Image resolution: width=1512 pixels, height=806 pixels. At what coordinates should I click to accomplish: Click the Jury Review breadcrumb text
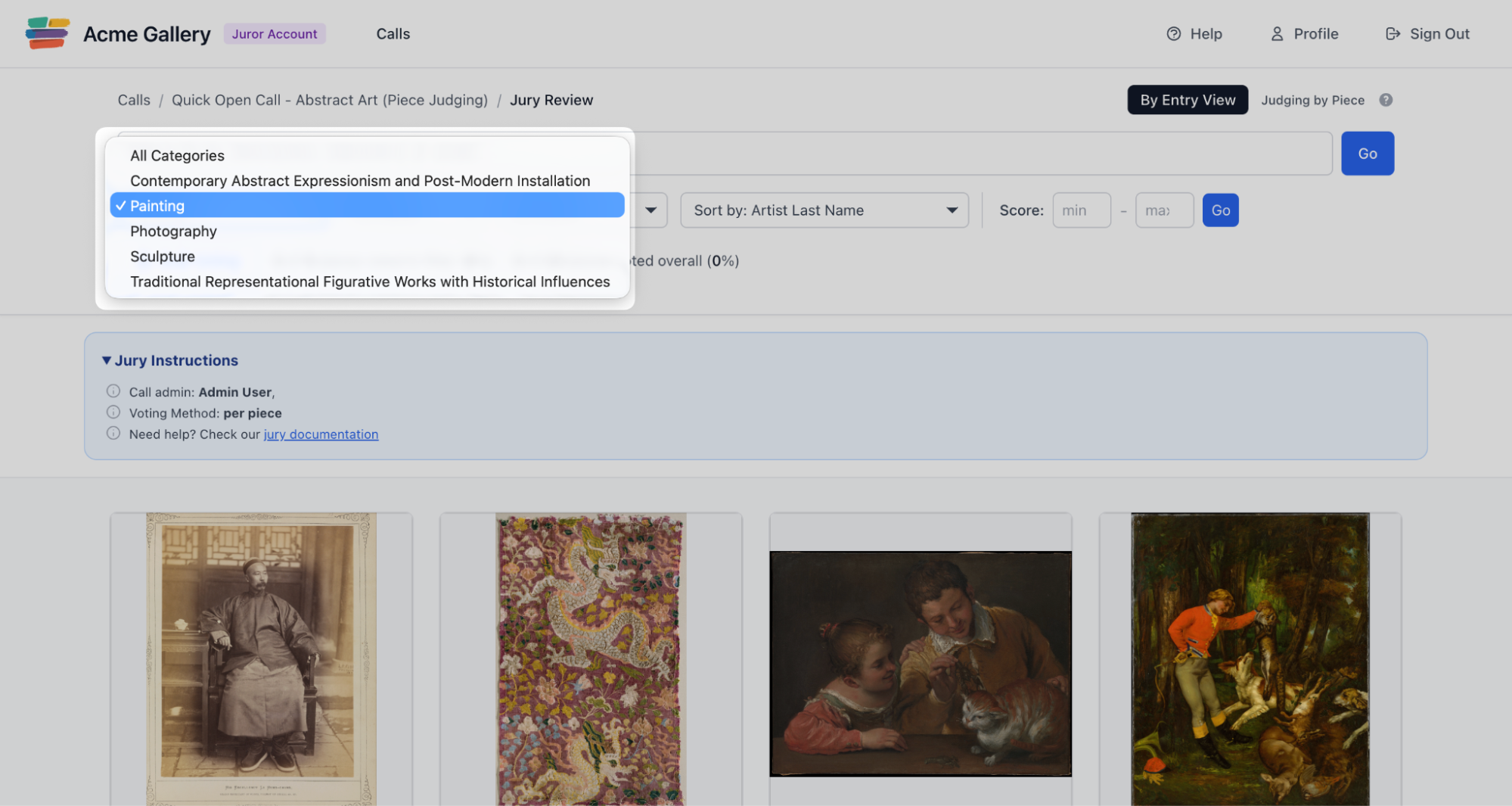(x=551, y=100)
